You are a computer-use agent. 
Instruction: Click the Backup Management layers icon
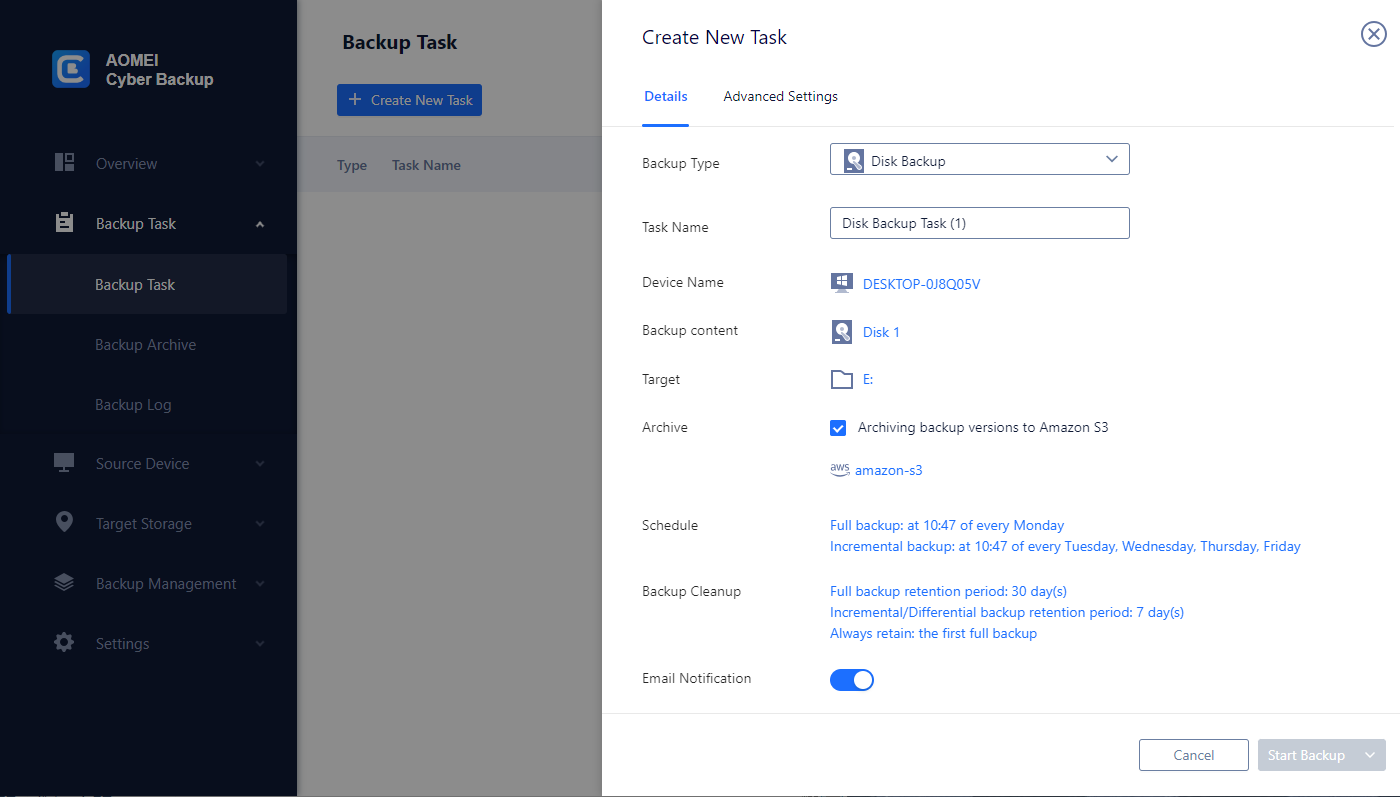65,583
